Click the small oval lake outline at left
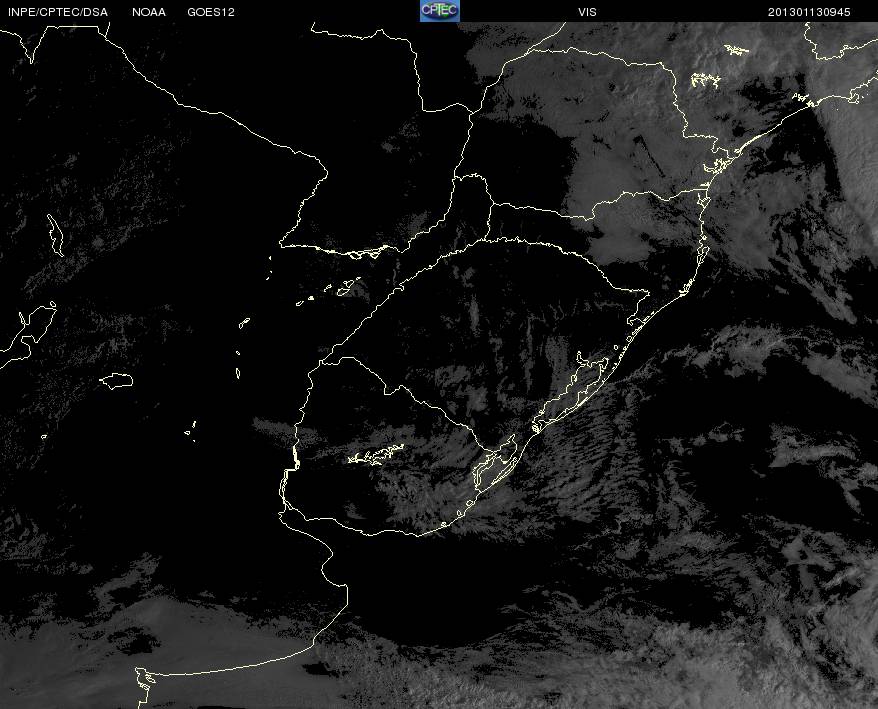The image size is (878, 709). [117, 380]
